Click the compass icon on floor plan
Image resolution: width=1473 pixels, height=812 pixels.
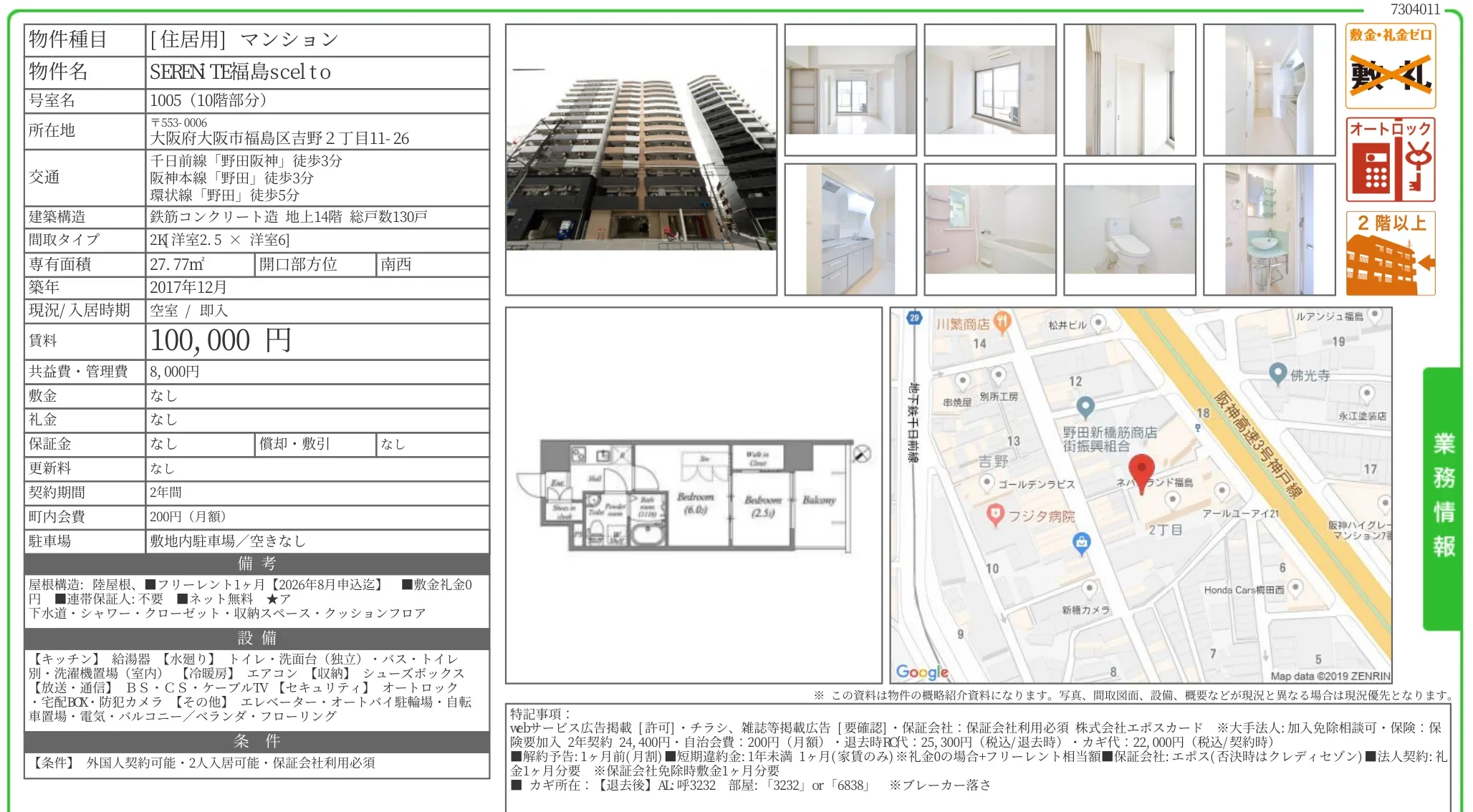pyautogui.click(x=862, y=453)
